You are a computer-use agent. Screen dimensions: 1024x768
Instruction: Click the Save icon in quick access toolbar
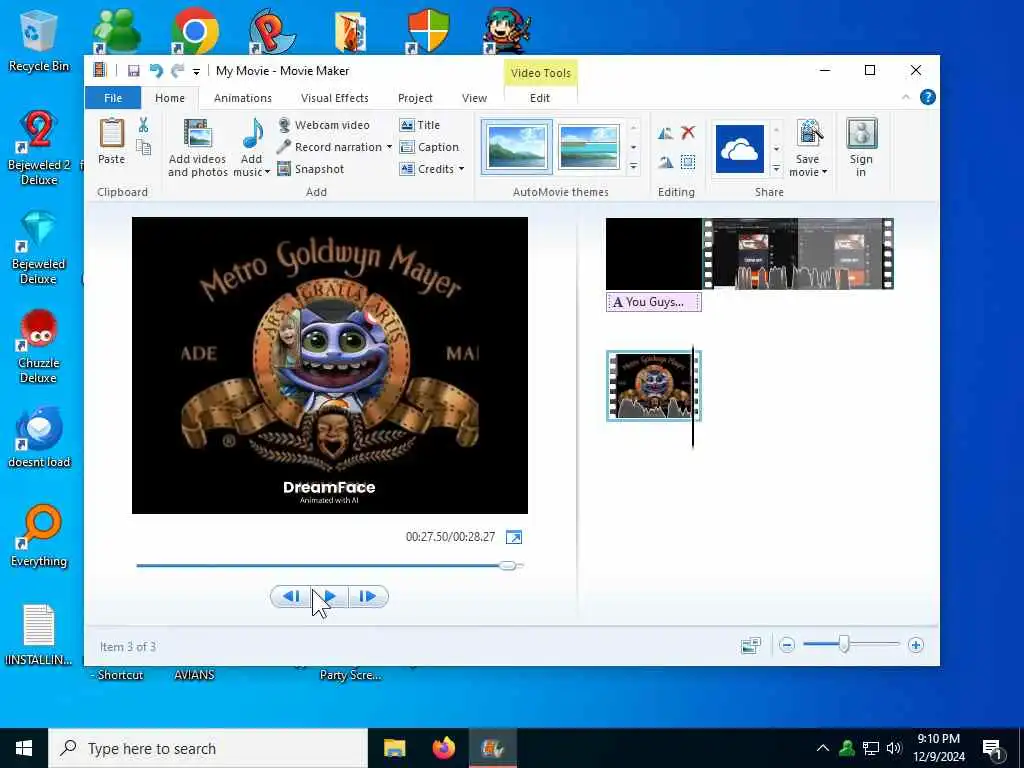coord(133,71)
